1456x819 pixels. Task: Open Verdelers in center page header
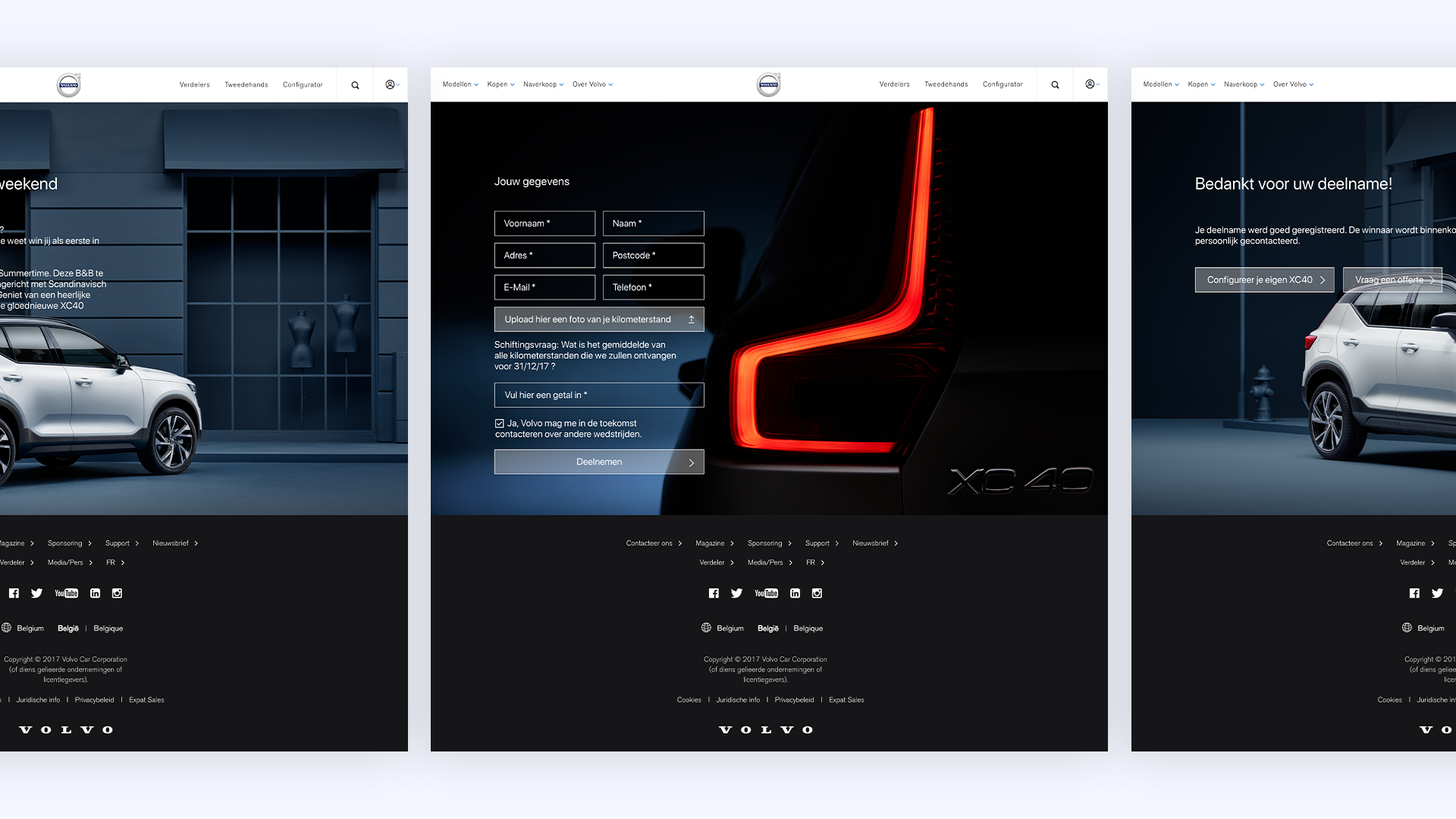tap(894, 84)
